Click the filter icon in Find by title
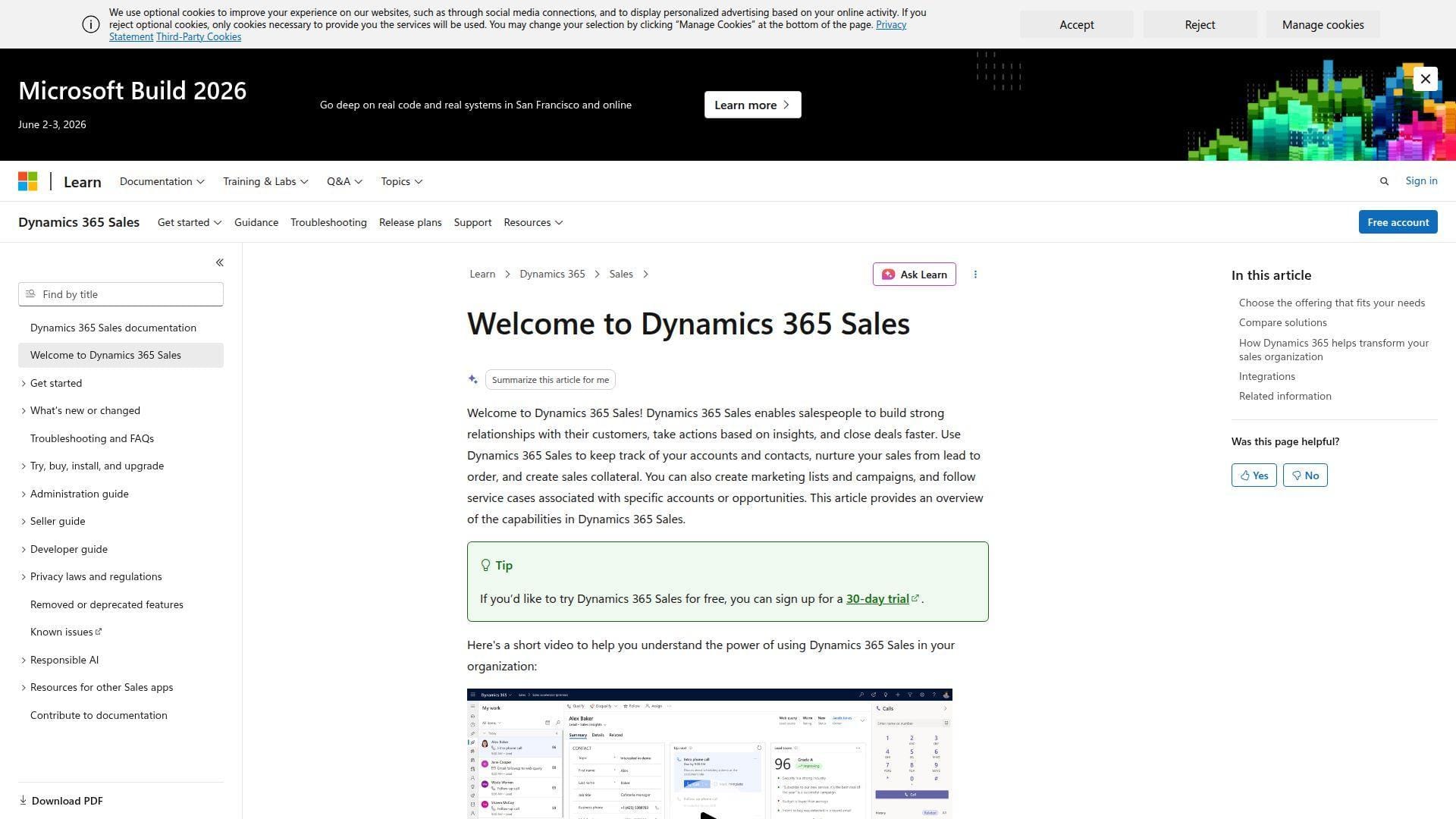Image resolution: width=1456 pixels, height=819 pixels. coord(30,293)
